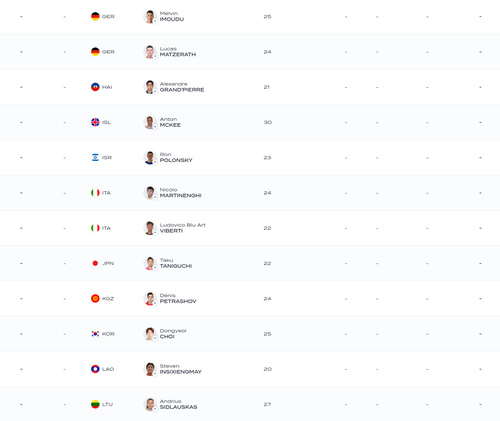
Task: Click the Laos flag icon
Action: 95,369
